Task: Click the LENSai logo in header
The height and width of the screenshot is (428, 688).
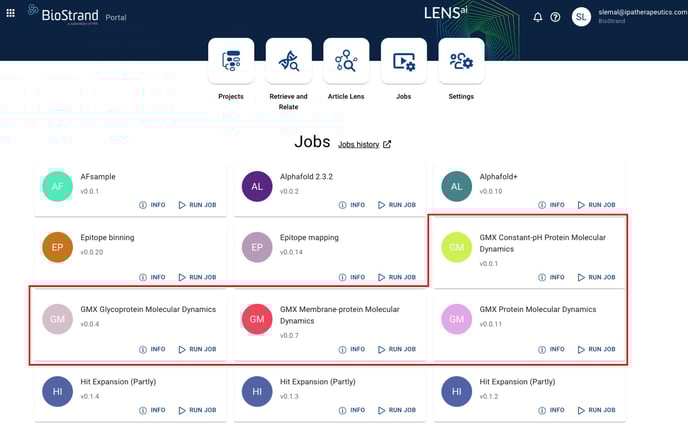Action: click(x=445, y=13)
